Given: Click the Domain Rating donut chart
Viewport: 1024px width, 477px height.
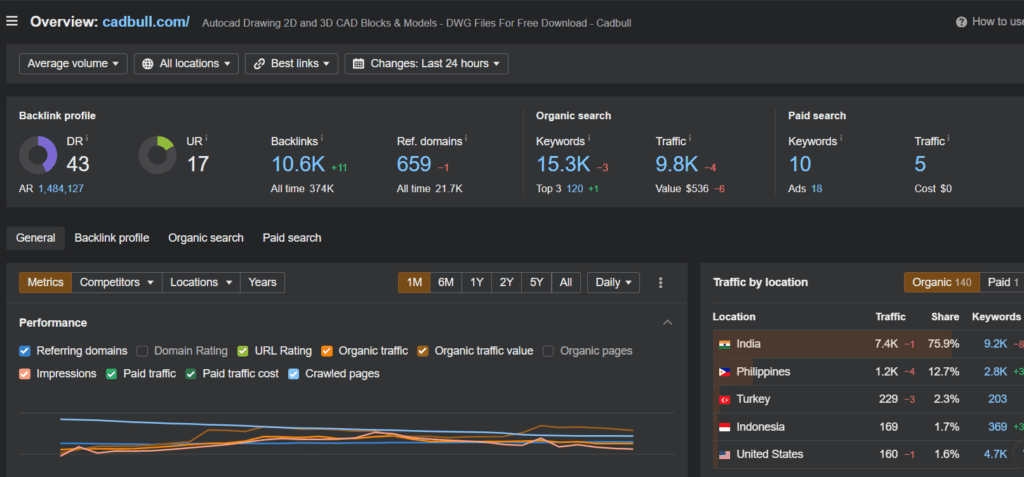Looking at the screenshot, I should click(x=38, y=155).
